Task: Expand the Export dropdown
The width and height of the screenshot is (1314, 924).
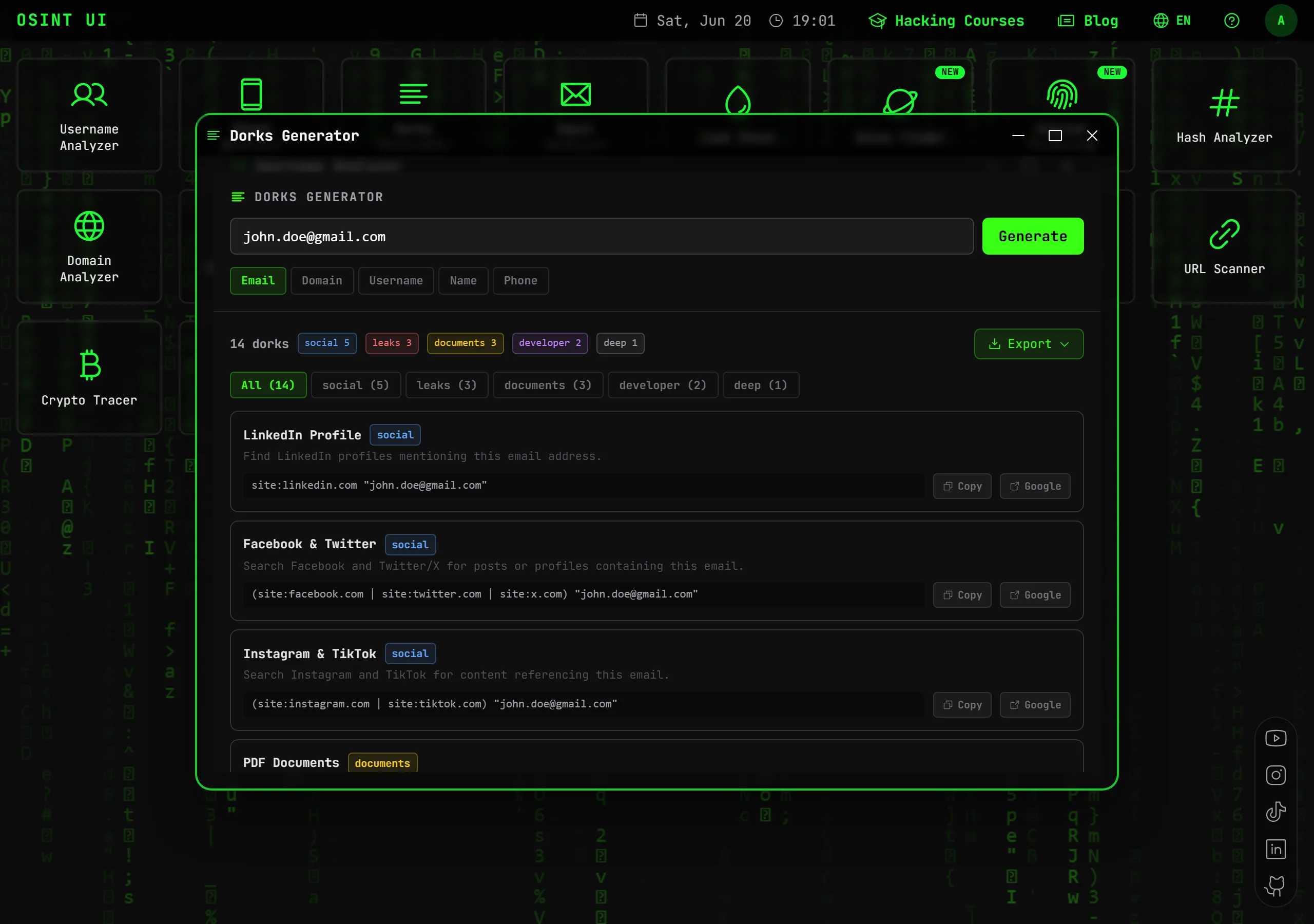Action: pos(1029,343)
